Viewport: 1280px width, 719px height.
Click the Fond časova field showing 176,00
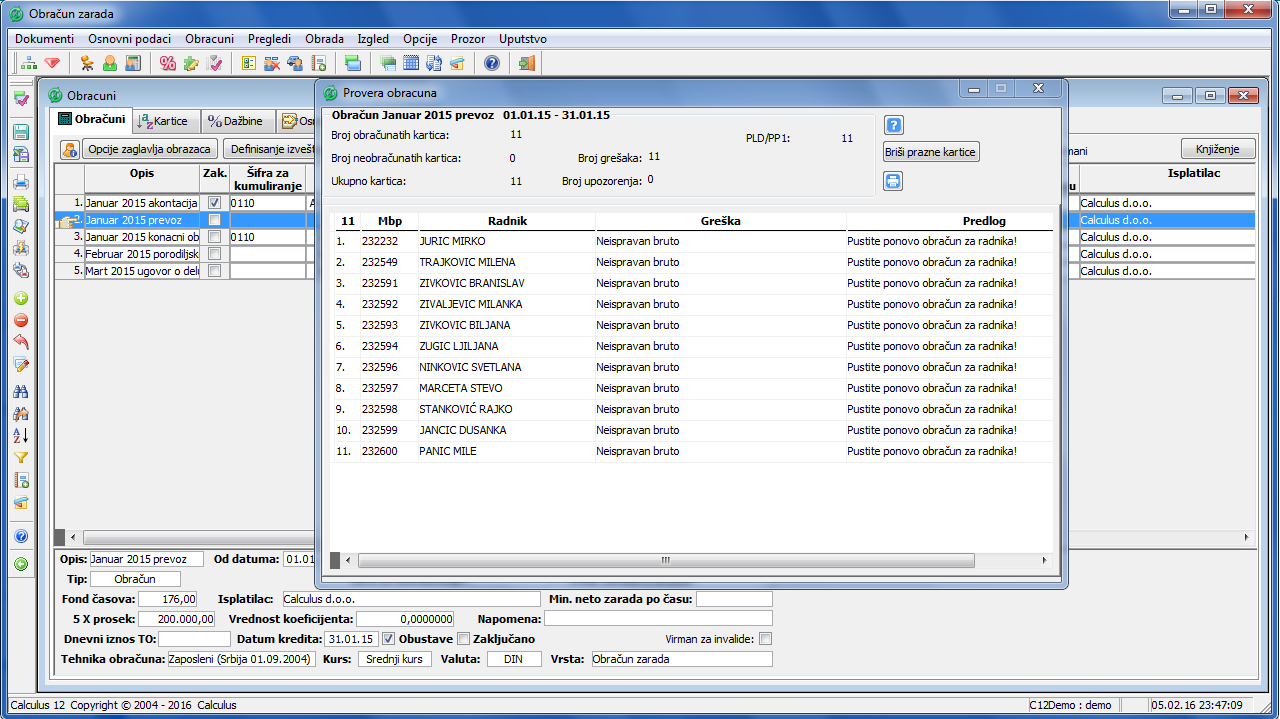pos(168,599)
